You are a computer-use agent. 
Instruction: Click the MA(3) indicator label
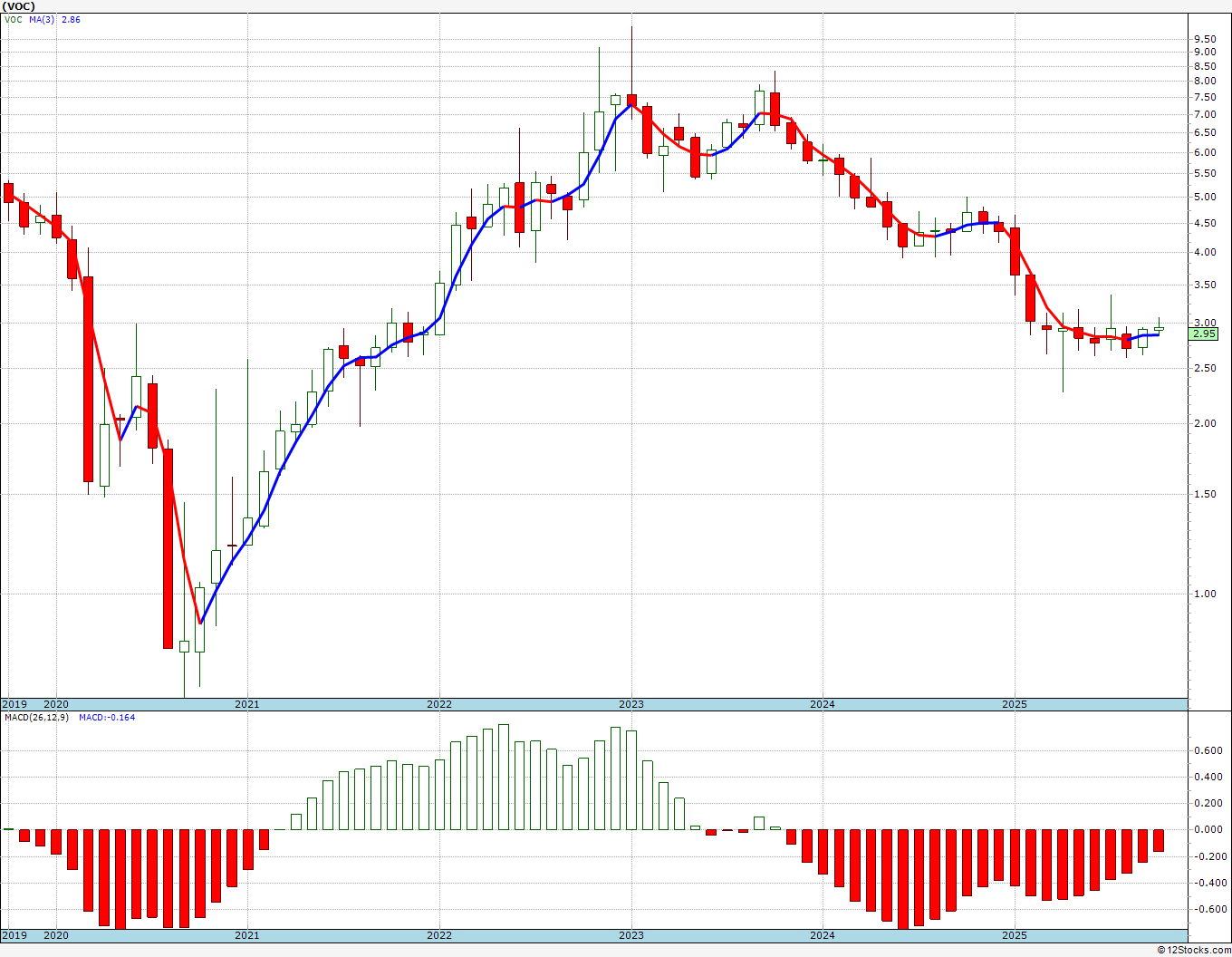click(x=41, y=19)
